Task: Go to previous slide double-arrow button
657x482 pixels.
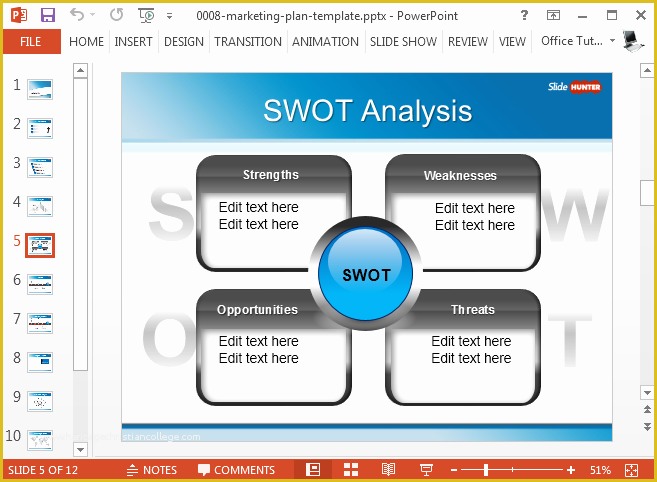Action: [x=647, y=409]
